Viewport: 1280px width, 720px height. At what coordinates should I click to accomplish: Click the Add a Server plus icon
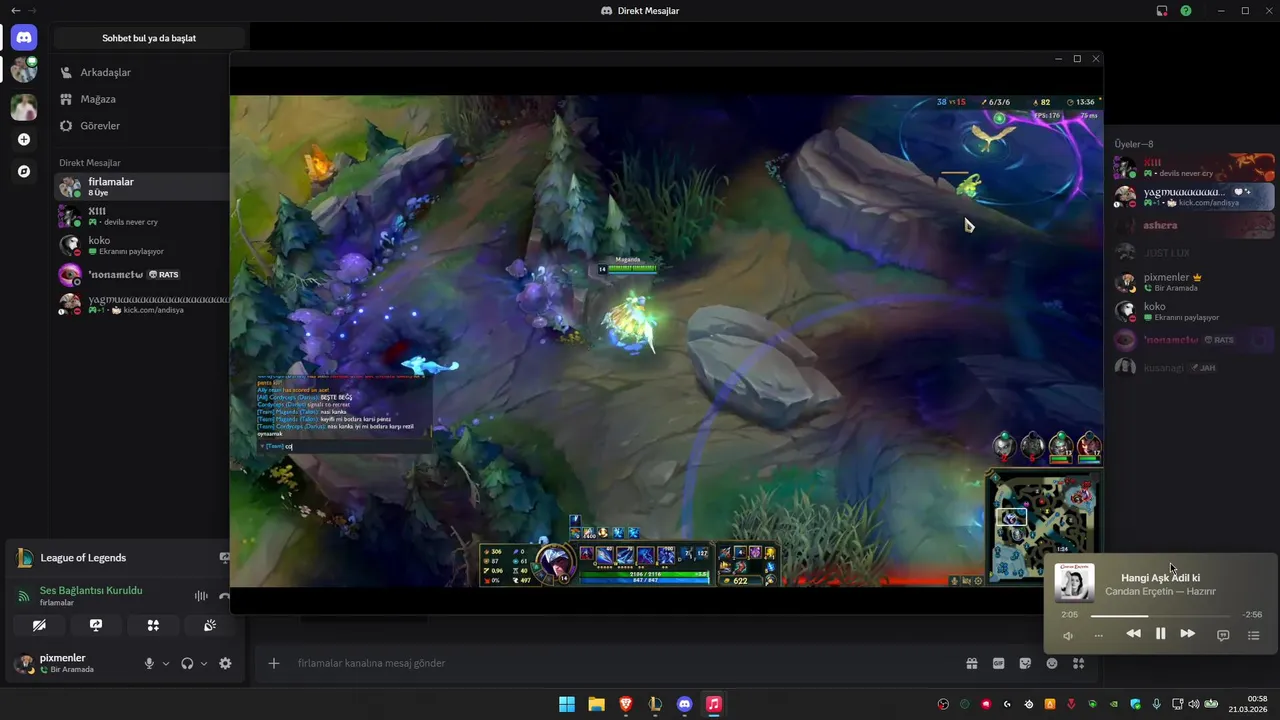24,140
